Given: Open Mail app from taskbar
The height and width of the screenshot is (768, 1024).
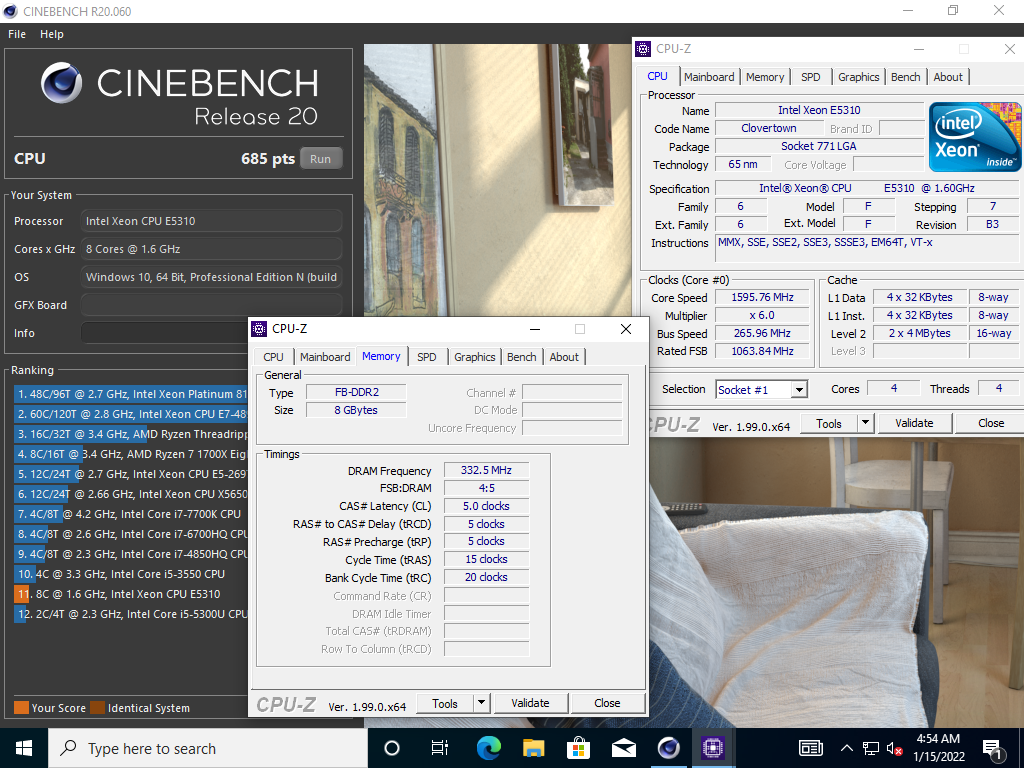Looking at the screenshot, I should click(624, 748).
